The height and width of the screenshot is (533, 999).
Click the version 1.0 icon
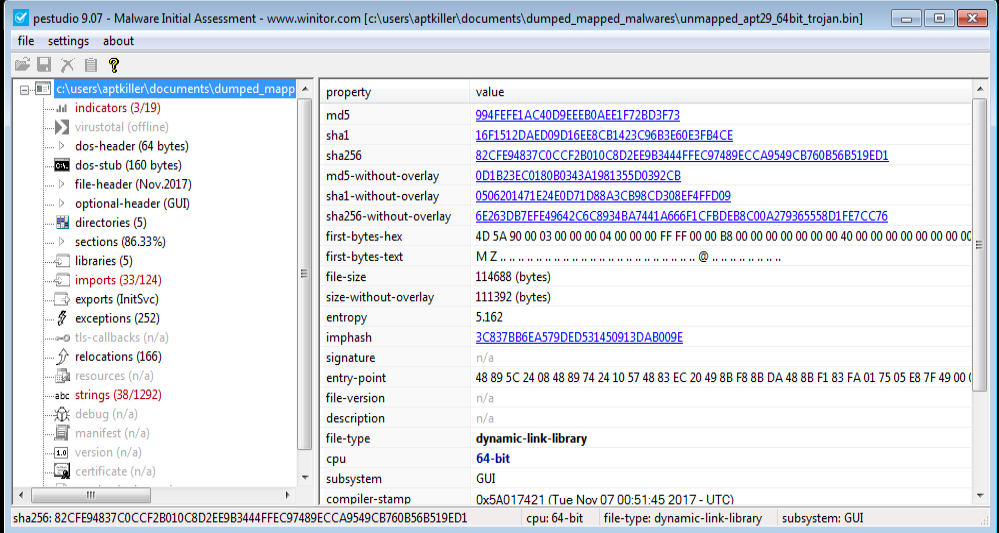62,453
